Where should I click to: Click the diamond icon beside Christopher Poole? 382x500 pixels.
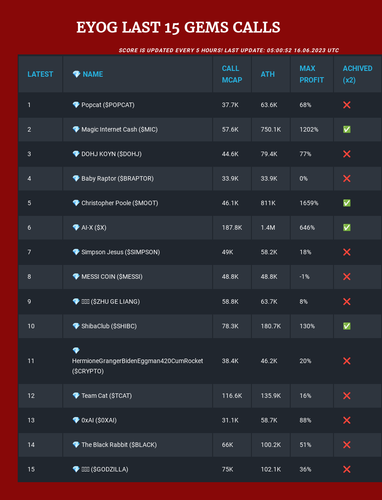click(x=76, y=203)
